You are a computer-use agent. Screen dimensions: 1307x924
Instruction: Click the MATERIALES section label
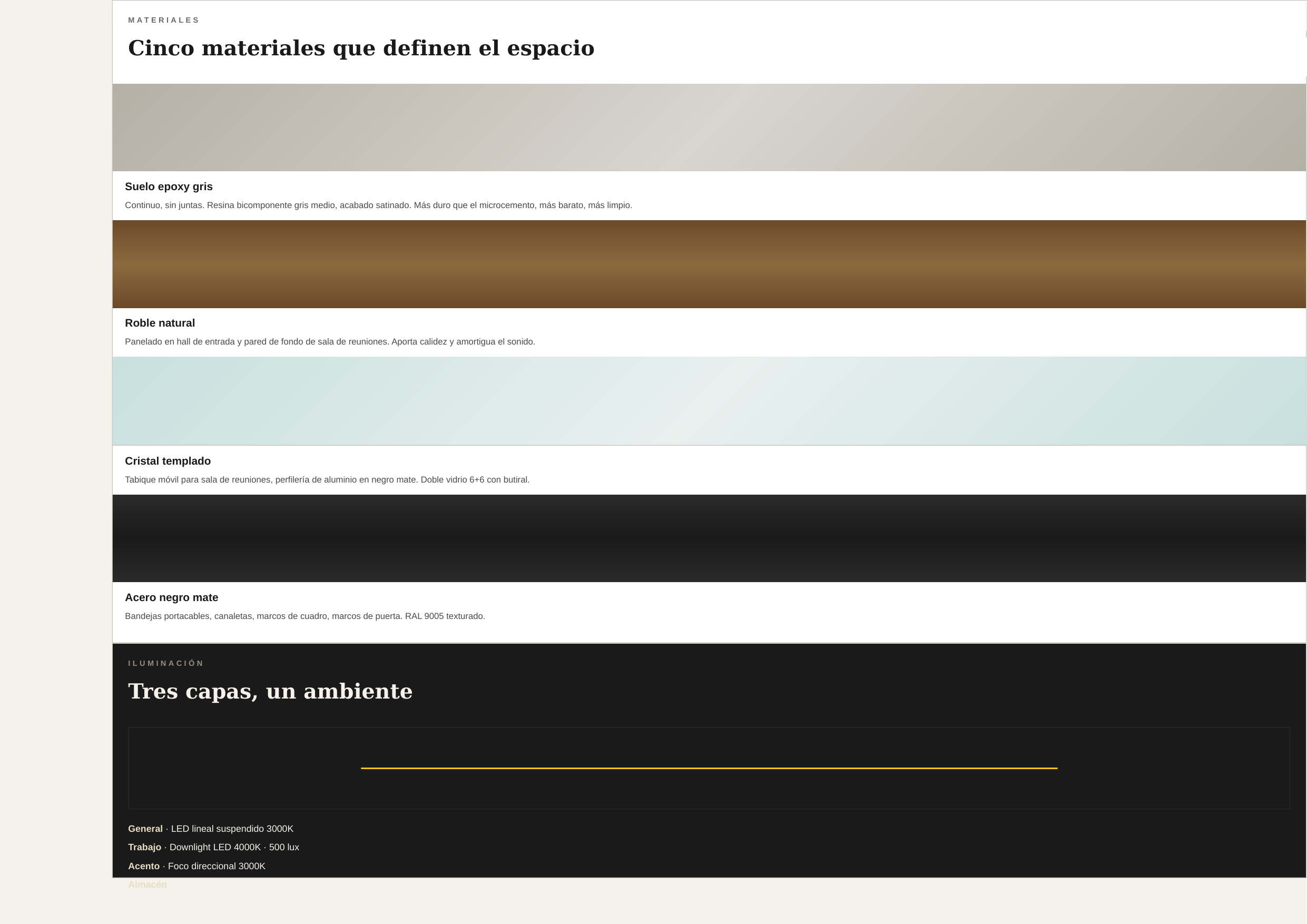[164, 20]
